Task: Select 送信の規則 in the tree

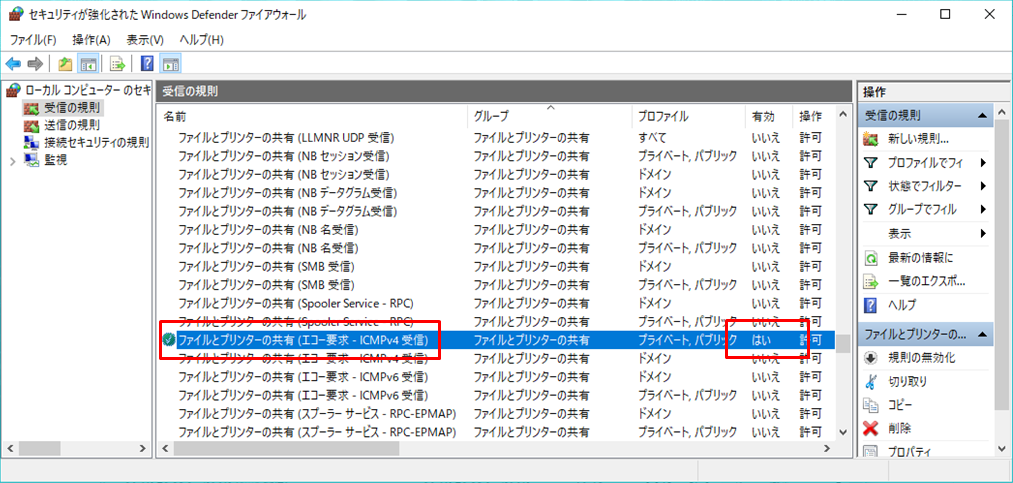Action: coord(71,125)
